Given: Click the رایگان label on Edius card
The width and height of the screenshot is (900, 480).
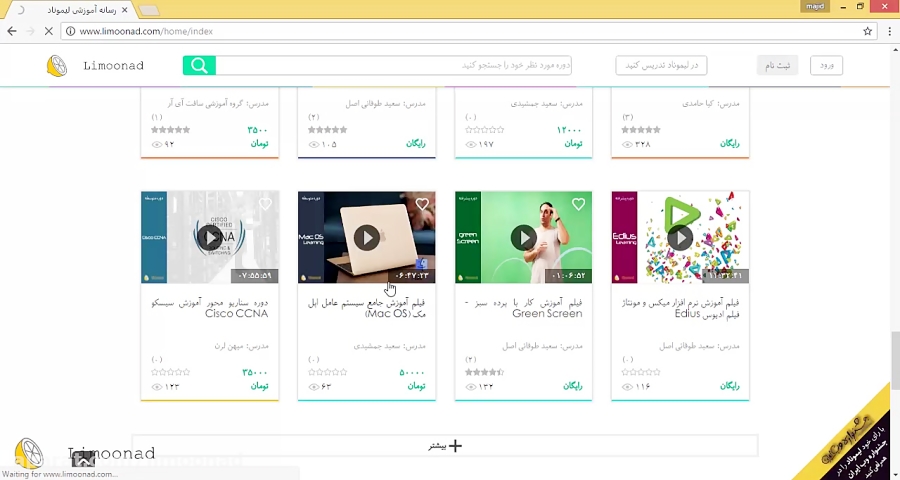Looking at the screenshot, I should 730,386.
